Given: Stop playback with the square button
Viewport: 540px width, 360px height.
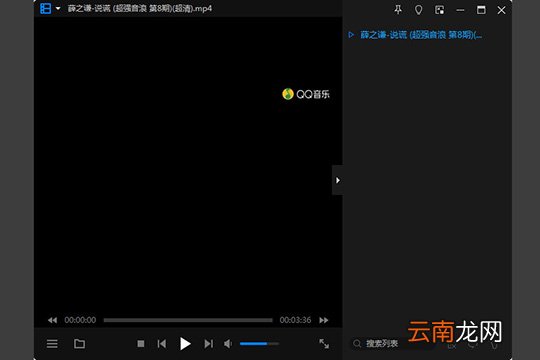Looking at the screenshot, I should tap(141, 344).
